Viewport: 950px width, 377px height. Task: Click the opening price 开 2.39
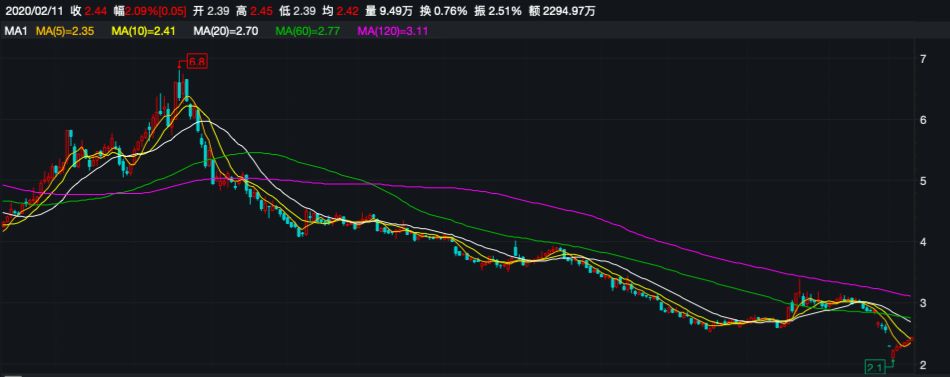210,11
